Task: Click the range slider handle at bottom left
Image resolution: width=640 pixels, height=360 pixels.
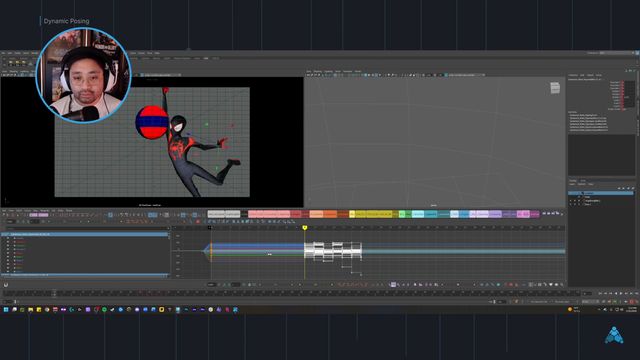Action: point(16,302)
